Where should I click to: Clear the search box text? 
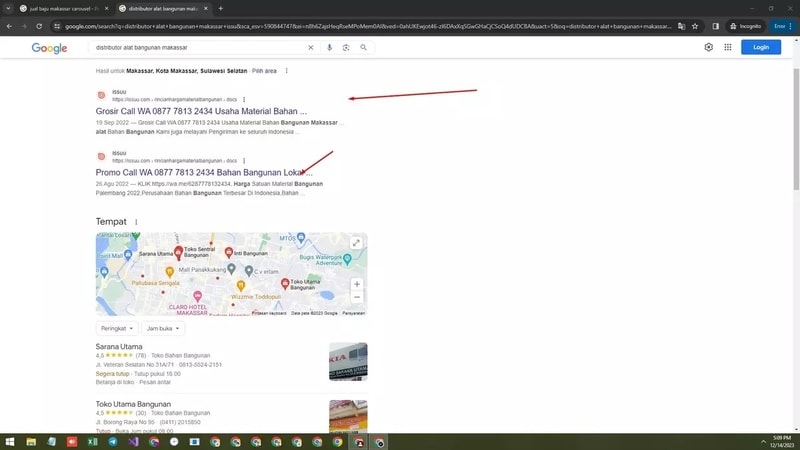(x=310, y=47)
